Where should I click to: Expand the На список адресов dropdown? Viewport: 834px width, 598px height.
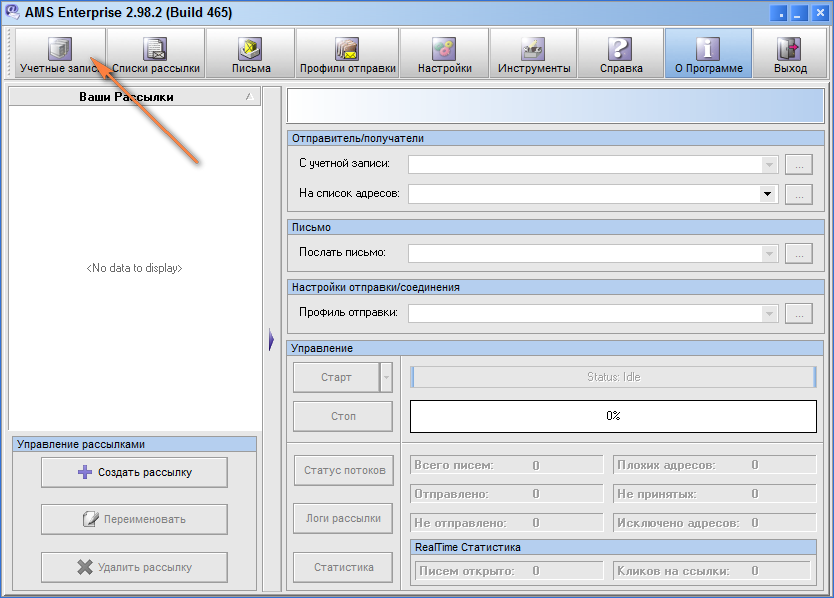click(x=768, y=194)
